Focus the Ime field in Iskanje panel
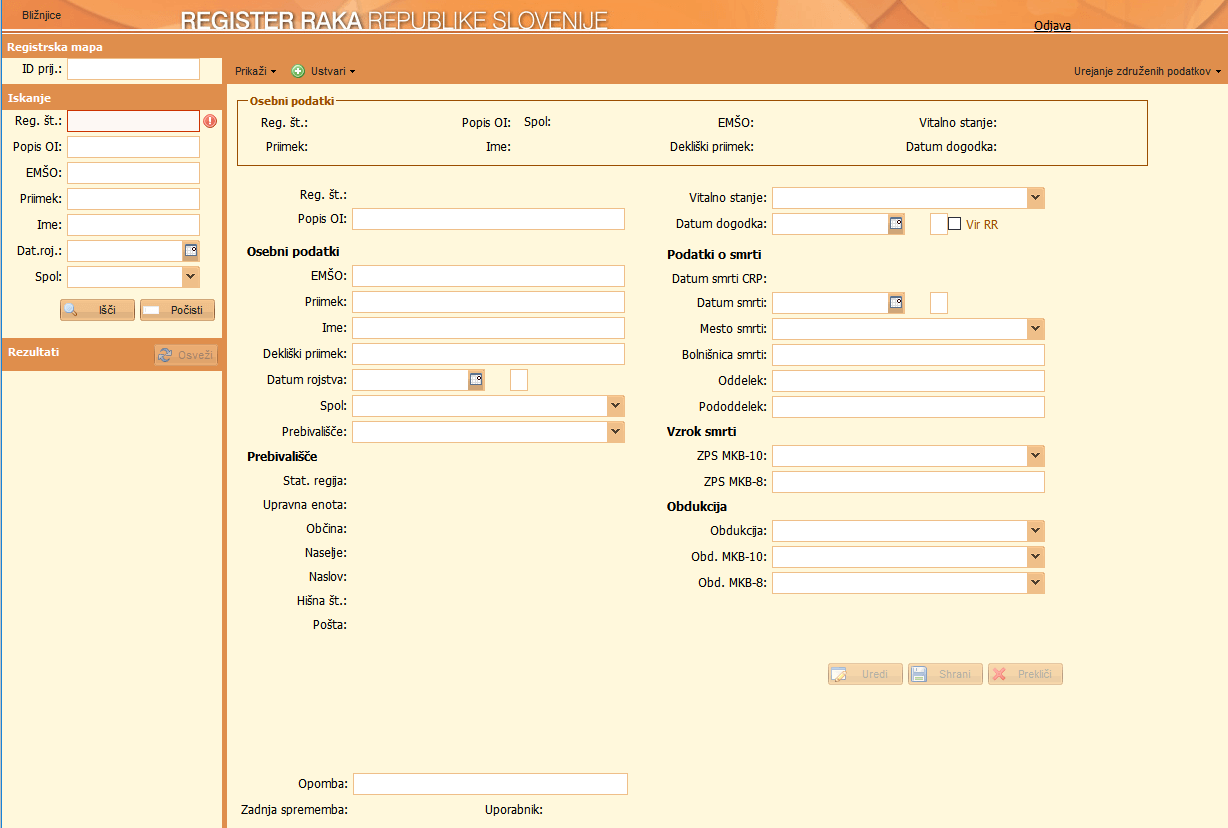This screenshot has width=1228, height=828. pos(134,225)
